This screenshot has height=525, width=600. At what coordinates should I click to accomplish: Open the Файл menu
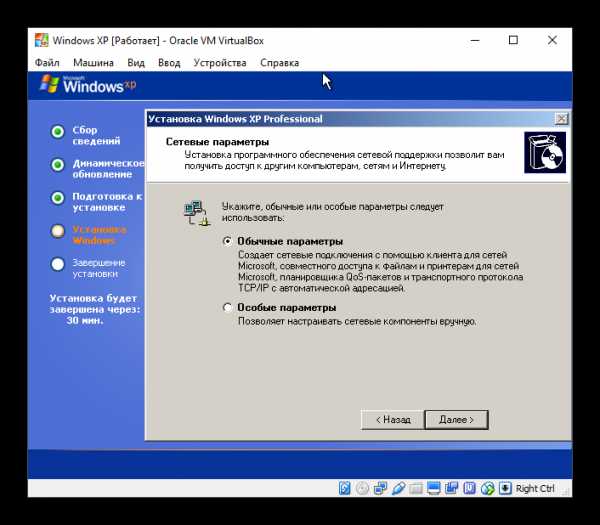(47, 62)
